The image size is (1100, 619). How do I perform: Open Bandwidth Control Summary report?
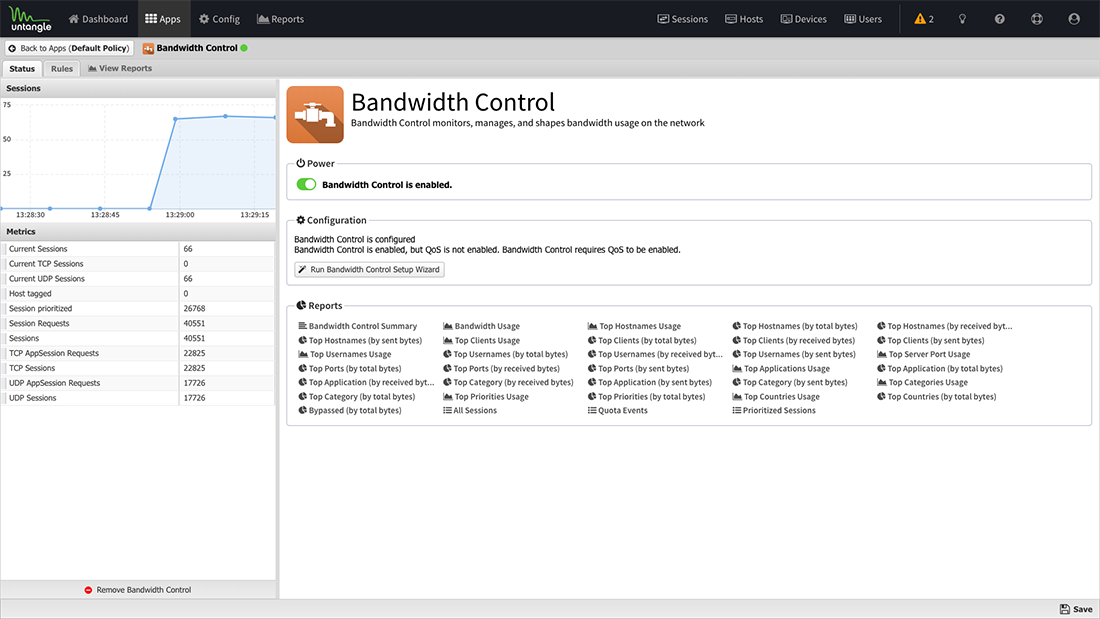pos(358,326)
